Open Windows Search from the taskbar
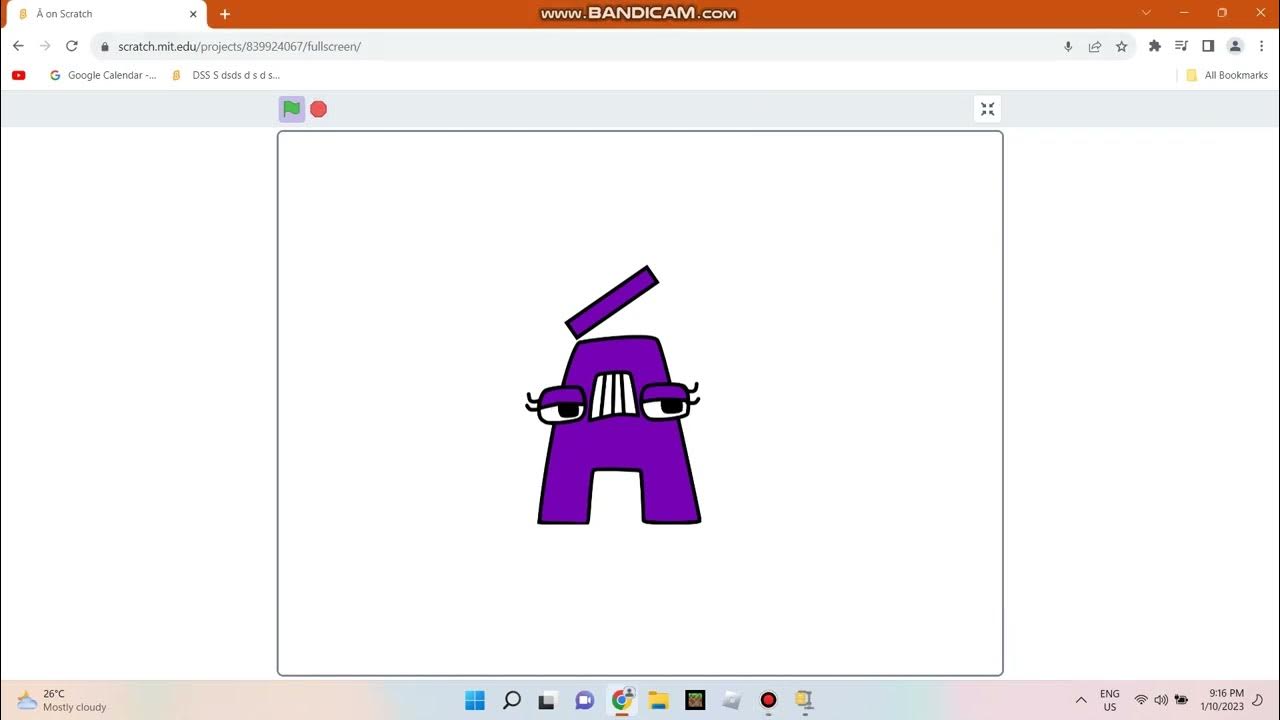The height and width of the screenshot is (720, 1280). pyautogui.click(x=512, y=700)
